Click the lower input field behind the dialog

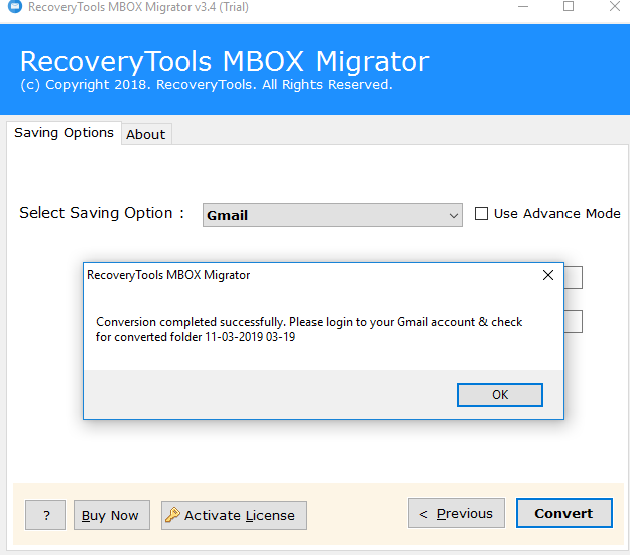573,322
